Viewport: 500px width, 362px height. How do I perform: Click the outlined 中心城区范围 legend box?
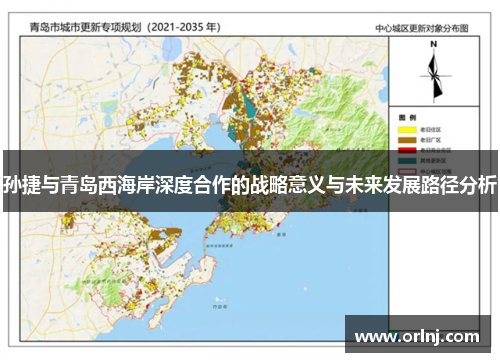pos(407,171)
